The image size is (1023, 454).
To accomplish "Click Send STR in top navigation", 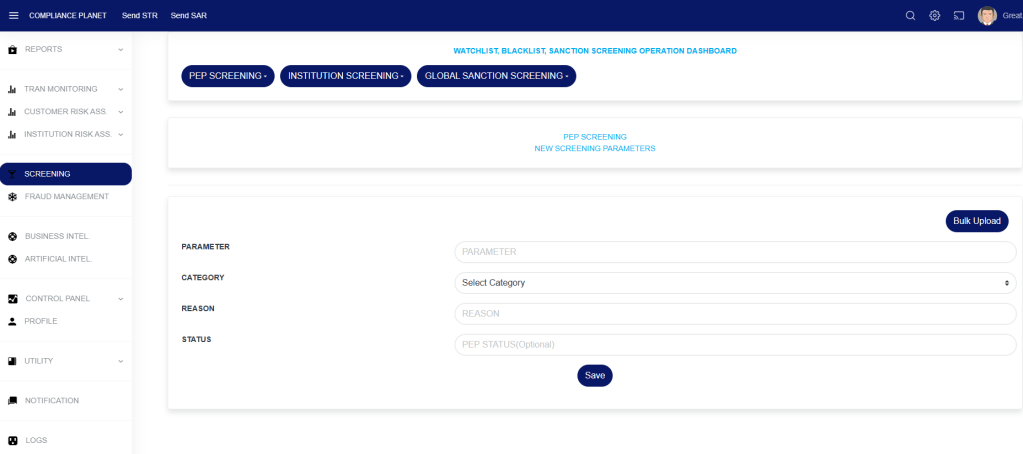I will [139, 15].
